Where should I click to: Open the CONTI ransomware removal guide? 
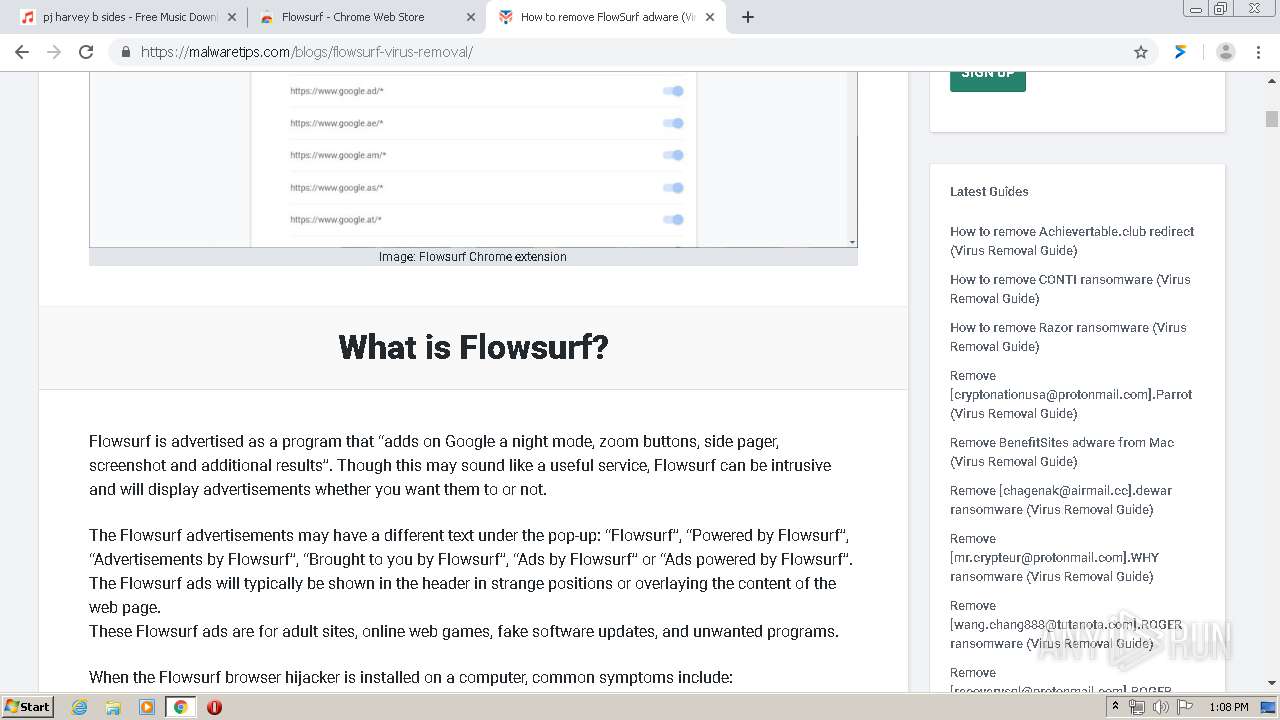tap(1070, 289)
